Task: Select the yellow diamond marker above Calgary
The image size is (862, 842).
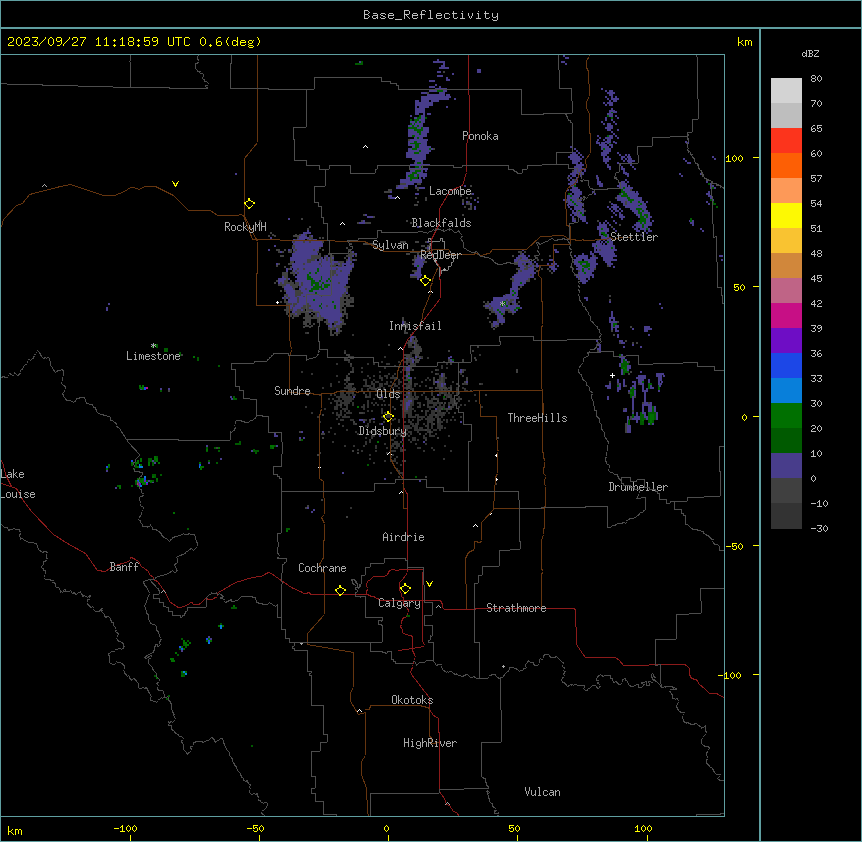Action: (405, 589)
